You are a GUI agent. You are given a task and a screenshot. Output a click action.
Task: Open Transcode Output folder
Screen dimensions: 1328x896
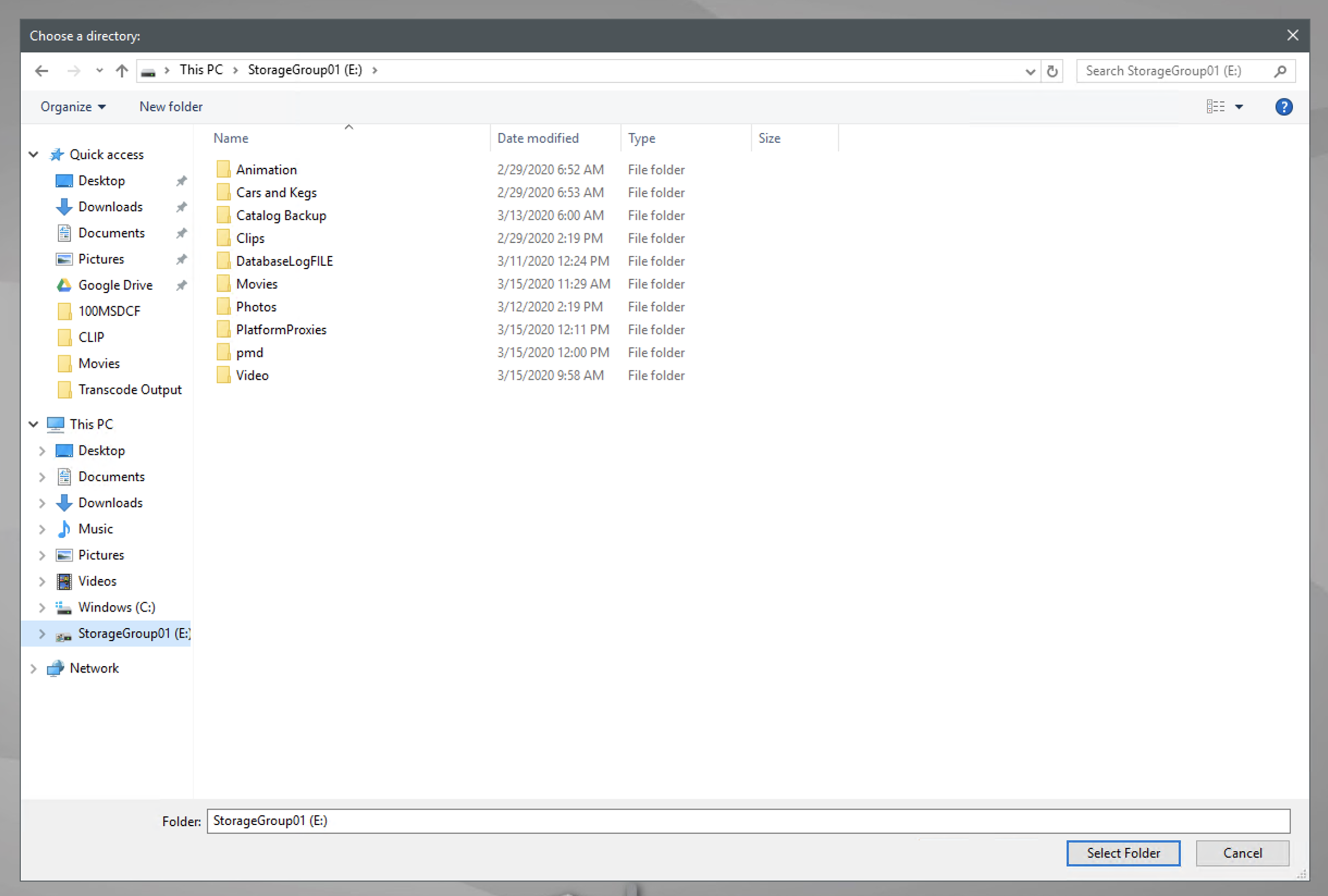click(x=130, y=390)
